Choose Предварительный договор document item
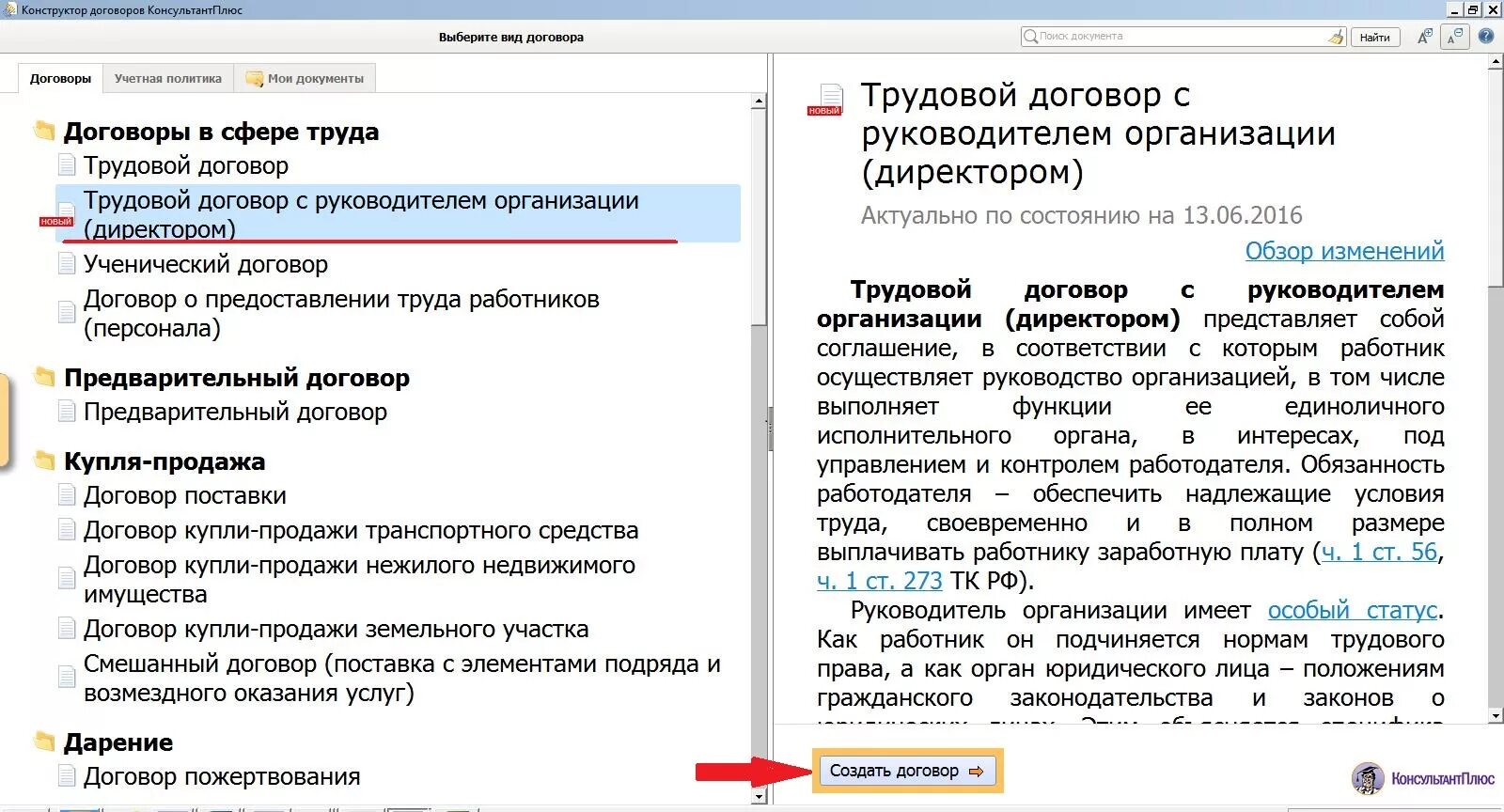Image resolution: width=1504 pixels, height=812 pixels. [x=235, y=412]
